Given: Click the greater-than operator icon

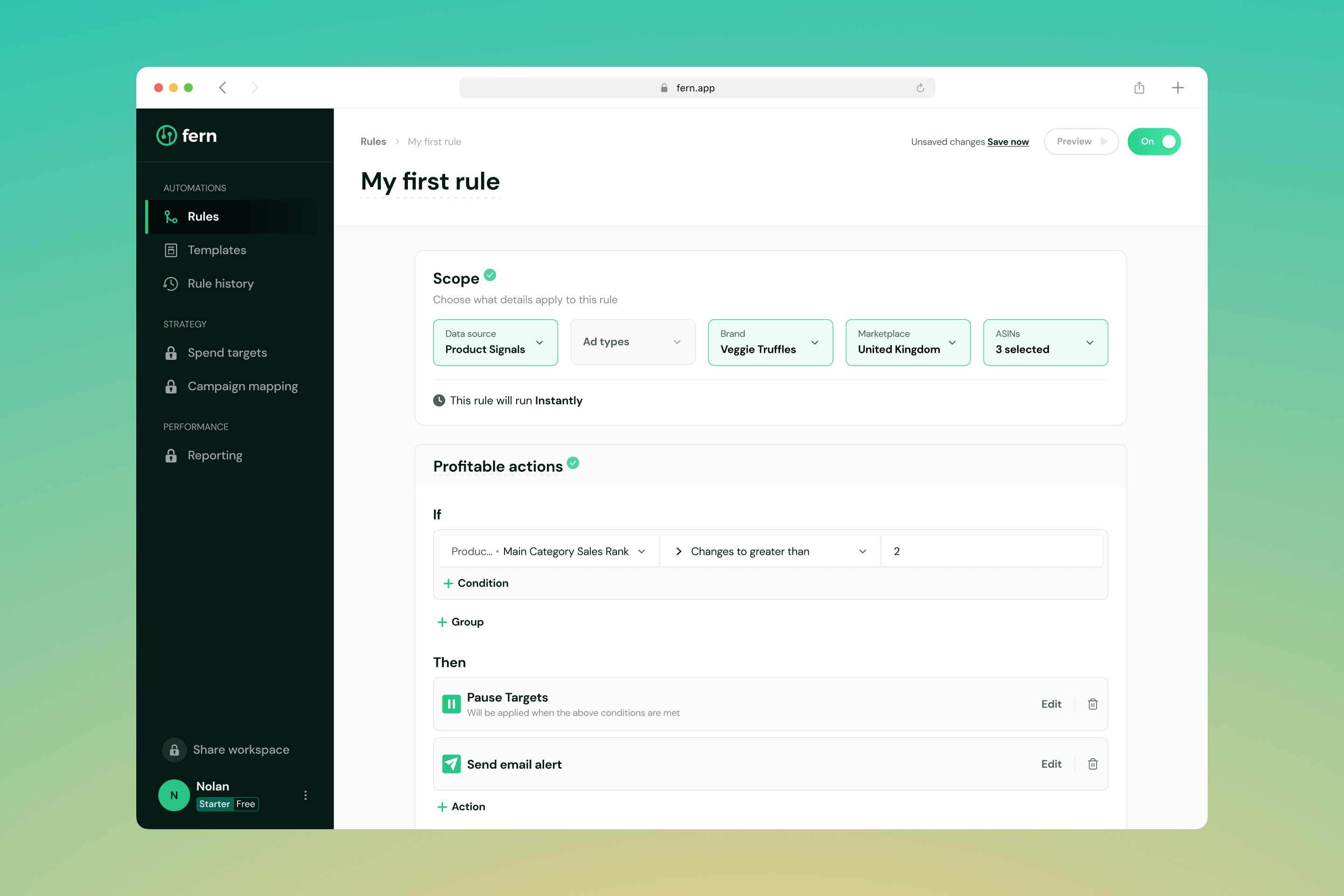Looking at the screenshot, I should point(679,552).
